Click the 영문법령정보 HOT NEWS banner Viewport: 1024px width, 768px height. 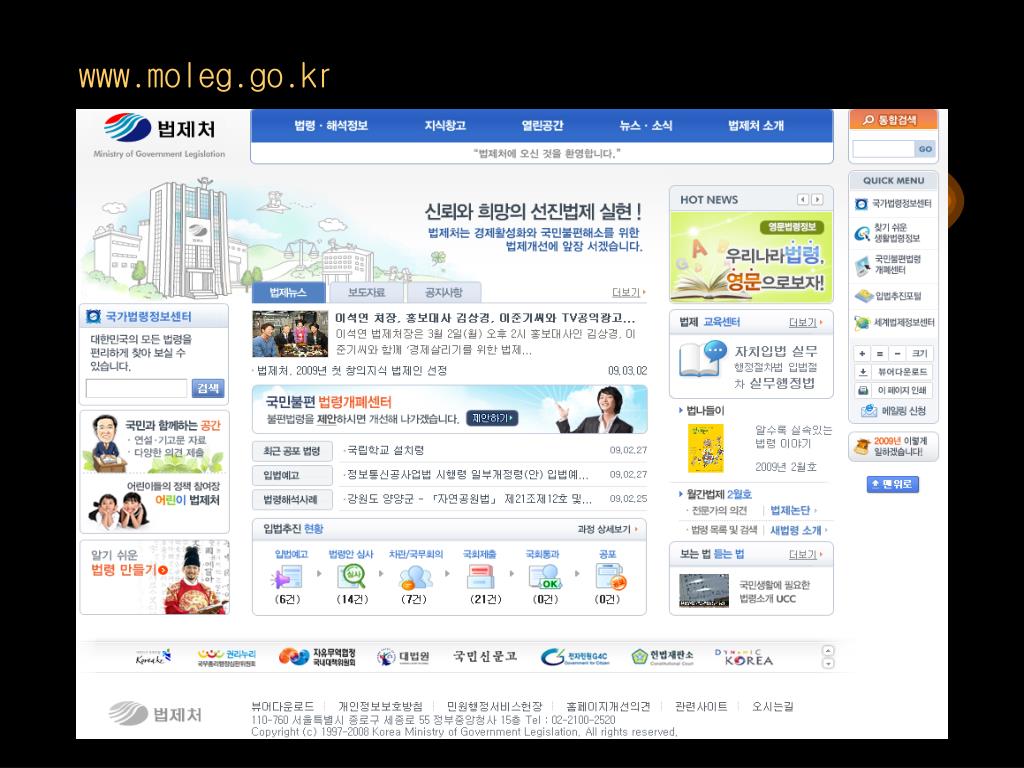point(751,257)
